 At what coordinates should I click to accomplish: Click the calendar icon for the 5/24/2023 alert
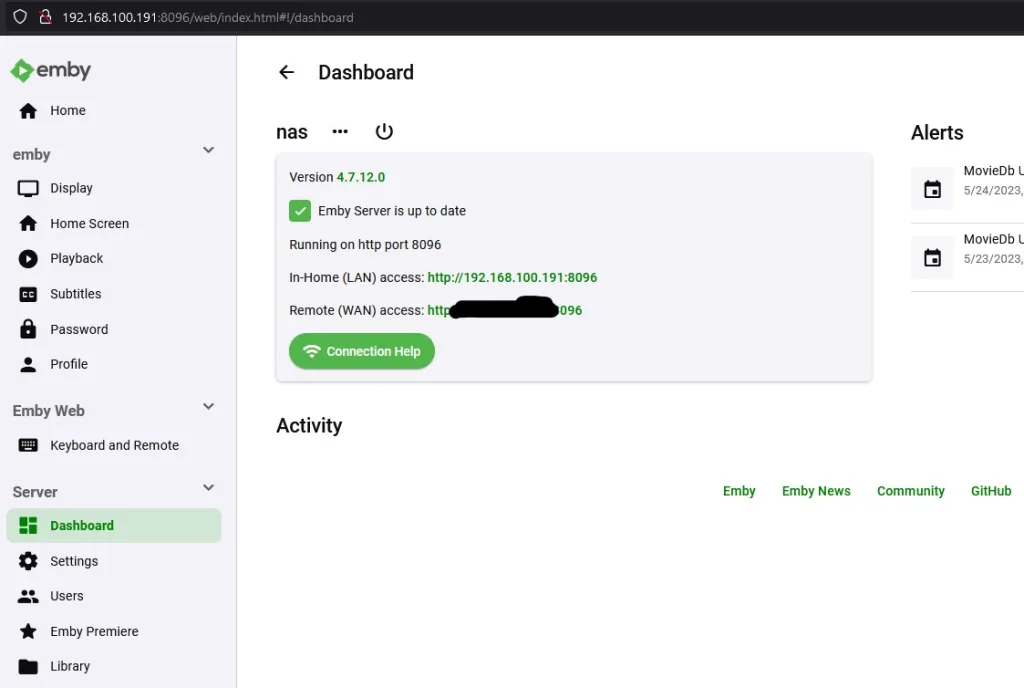click(x=932, y=189)
